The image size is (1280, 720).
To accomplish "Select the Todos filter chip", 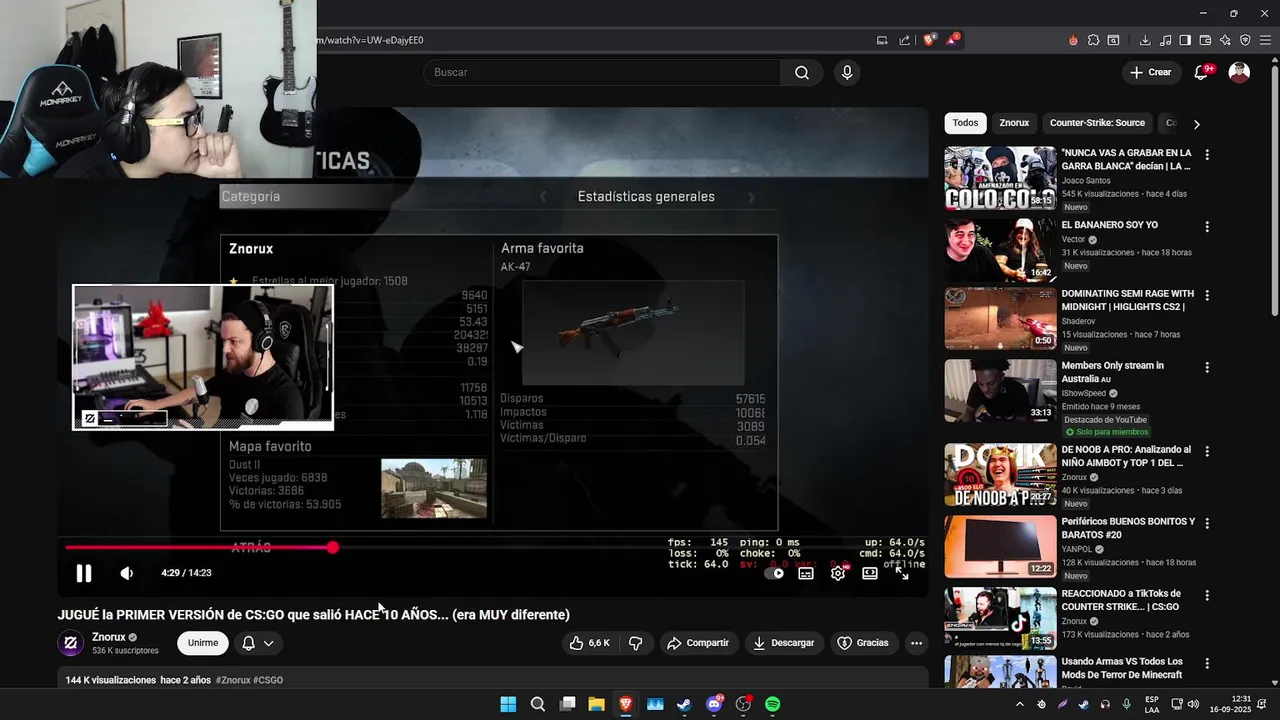I will click(965, 123).
